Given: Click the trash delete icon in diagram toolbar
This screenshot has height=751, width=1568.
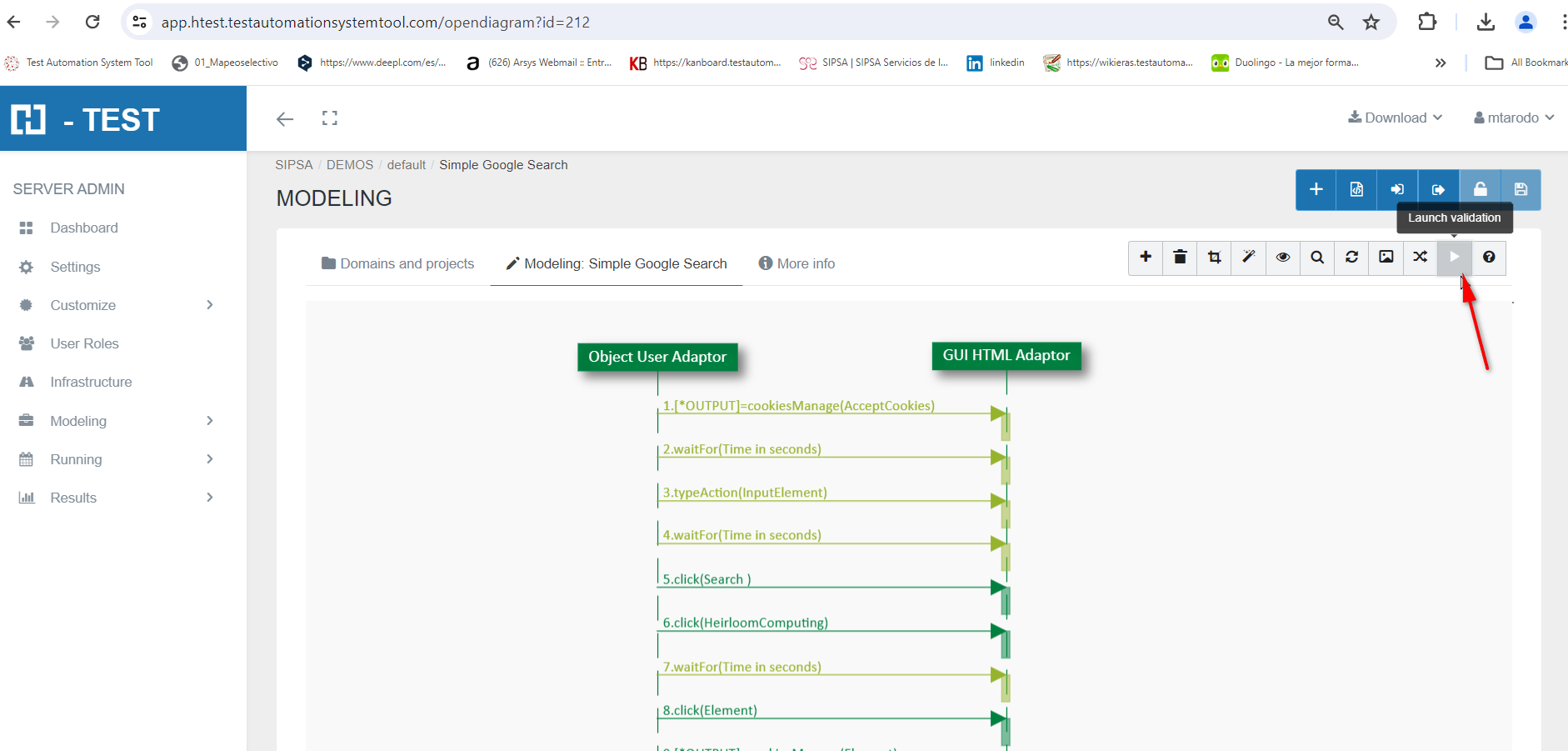Looking at the screenshot, I should [1180, 258].
